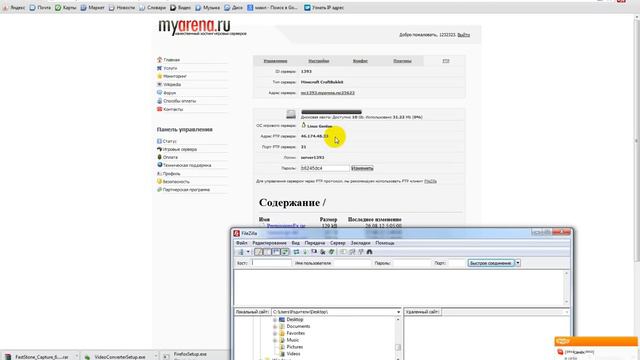Click the Пароль field in FileZilla quickconnect bar
This screenshot has height=360, width=640.
pos(411,263)
